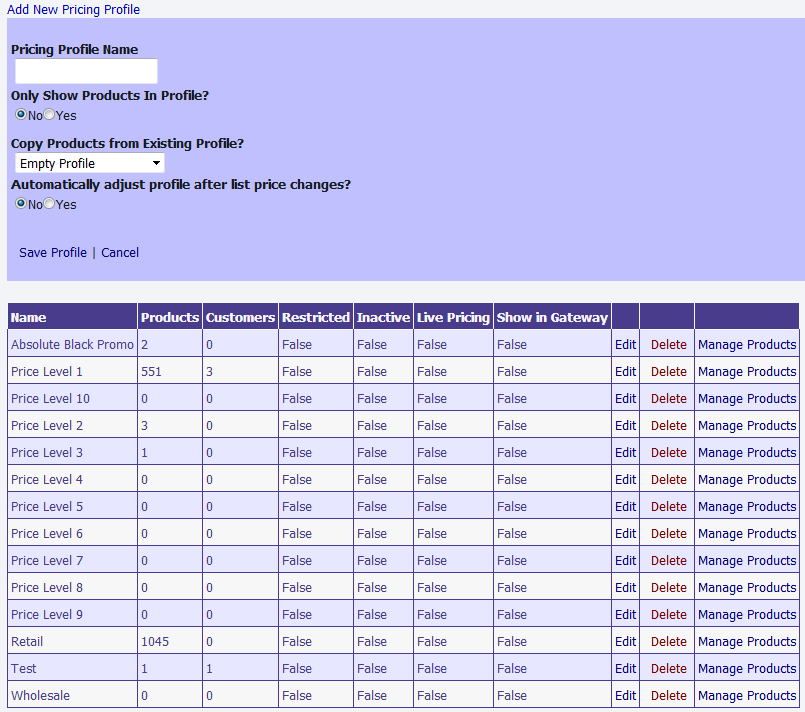
Task: Click the Name column header
Action: pos(29,318)
